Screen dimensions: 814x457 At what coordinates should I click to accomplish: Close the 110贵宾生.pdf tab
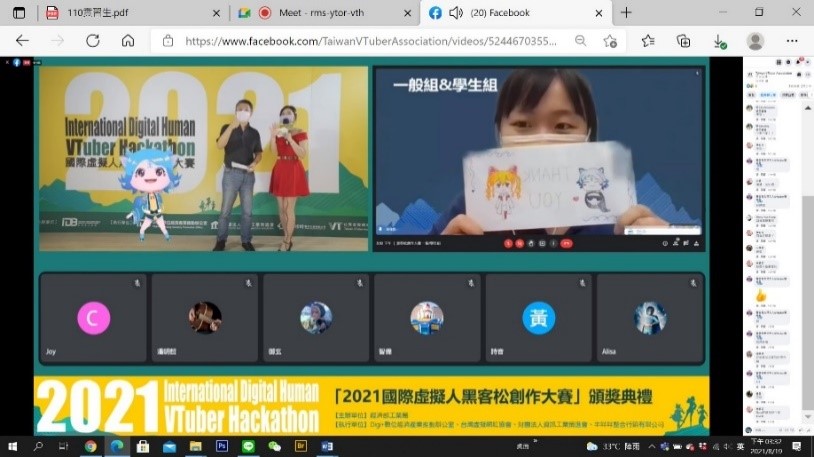pyautogui.click(x=216, y=13)
